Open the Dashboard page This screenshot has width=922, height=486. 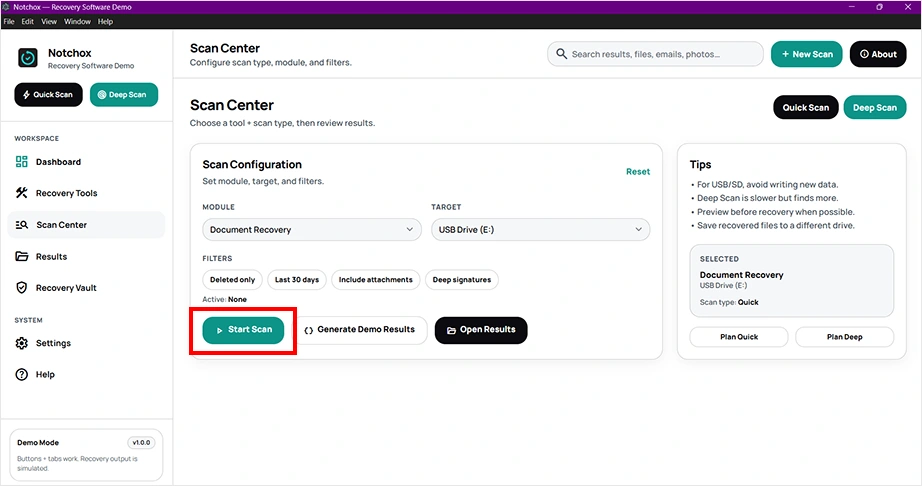86,162
